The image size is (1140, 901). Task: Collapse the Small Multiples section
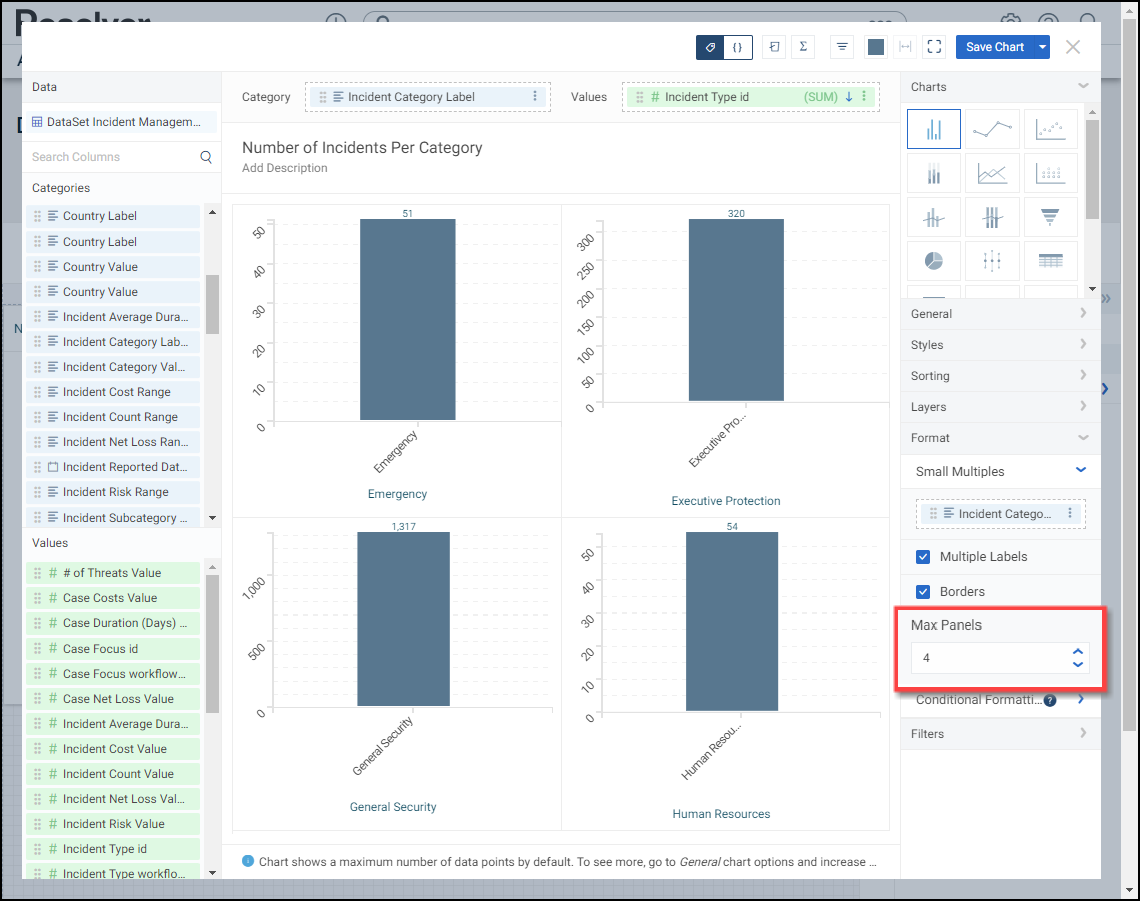(1080, 471)
